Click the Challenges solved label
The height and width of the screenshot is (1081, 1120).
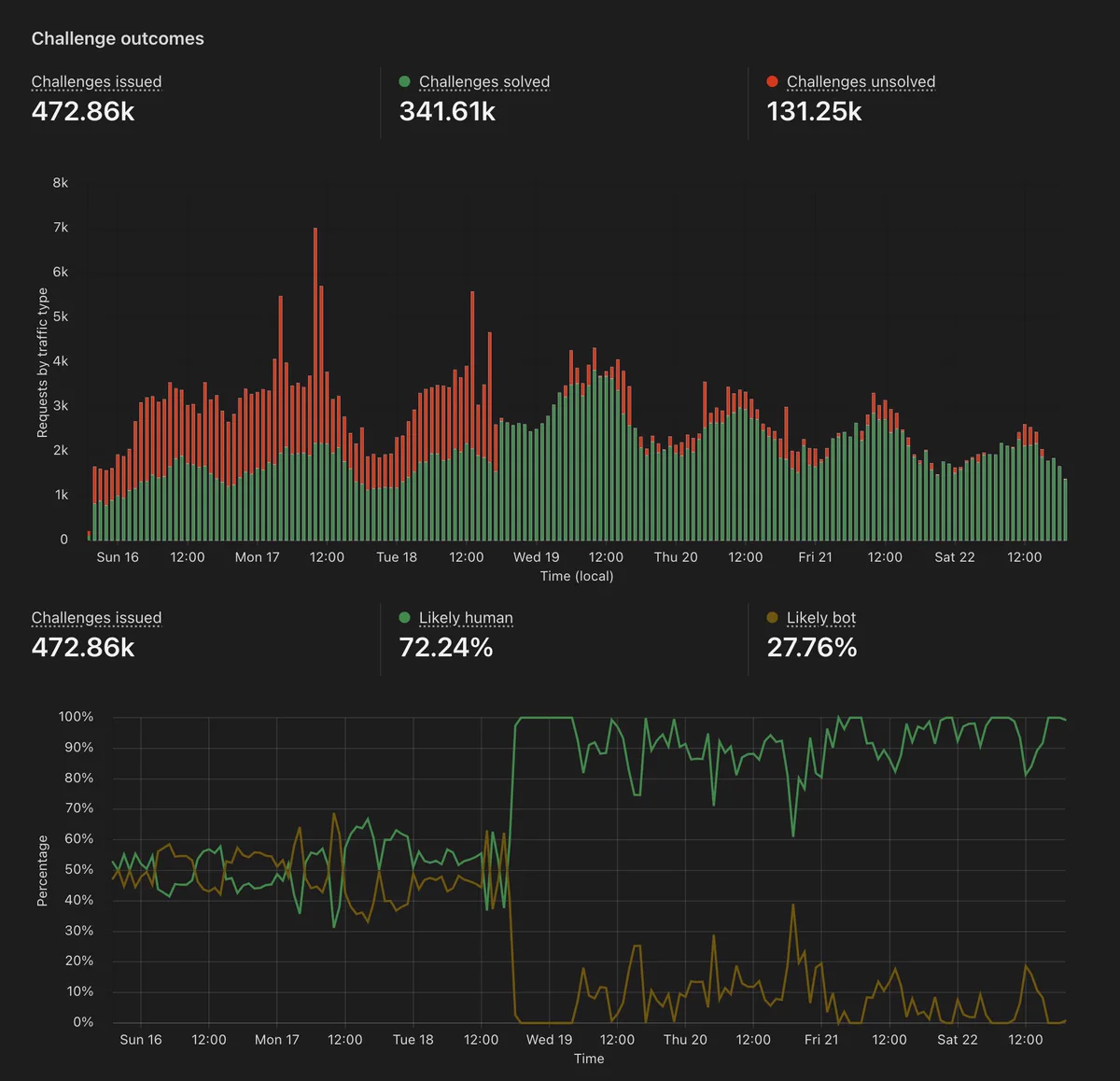(484, 81)
